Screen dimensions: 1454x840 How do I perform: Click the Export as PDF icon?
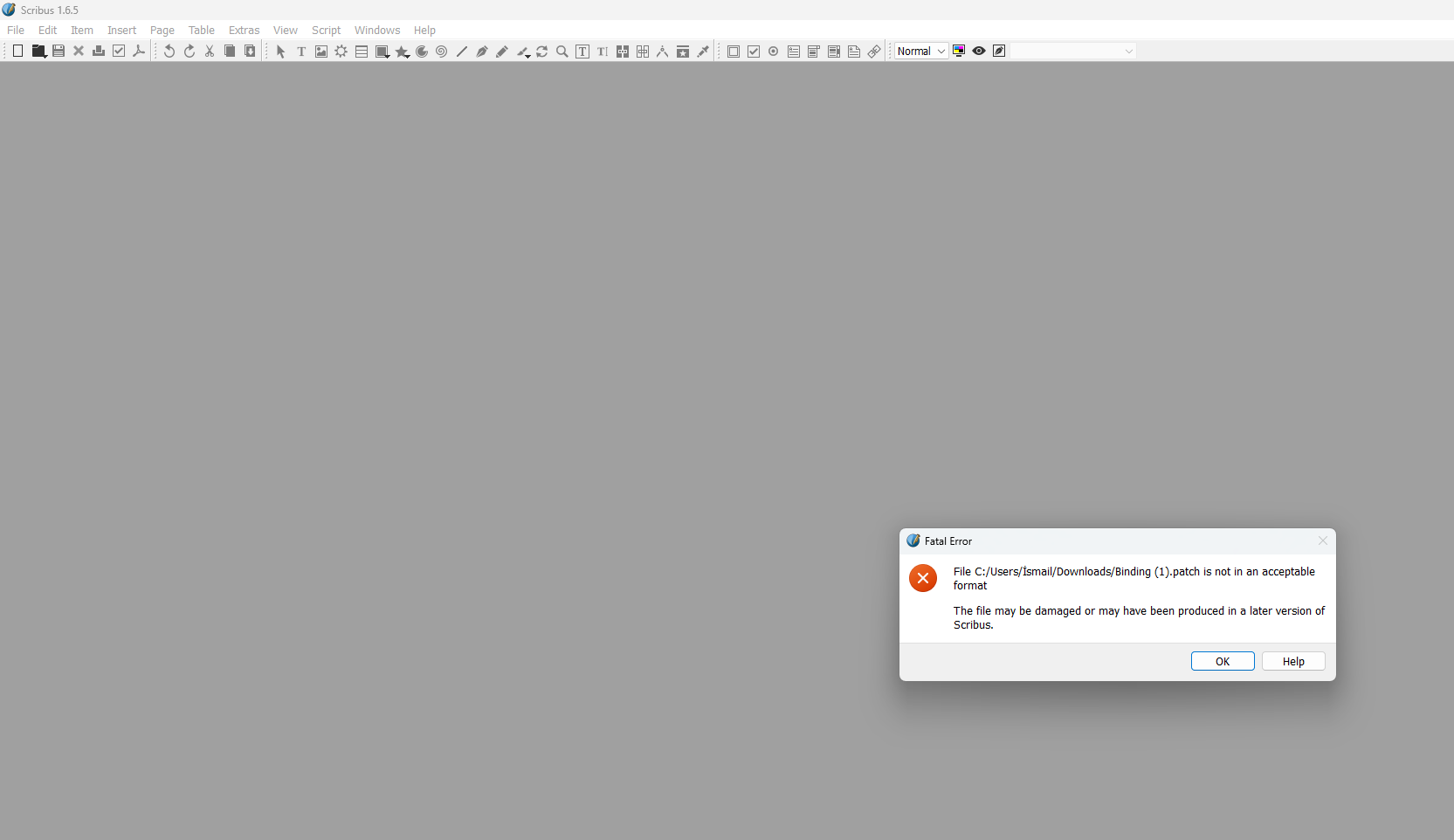tap(139, 52)
